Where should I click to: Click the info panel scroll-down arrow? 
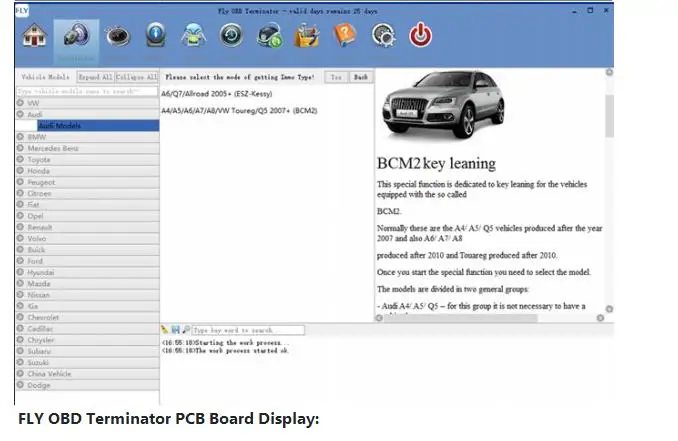coord(609,309)
